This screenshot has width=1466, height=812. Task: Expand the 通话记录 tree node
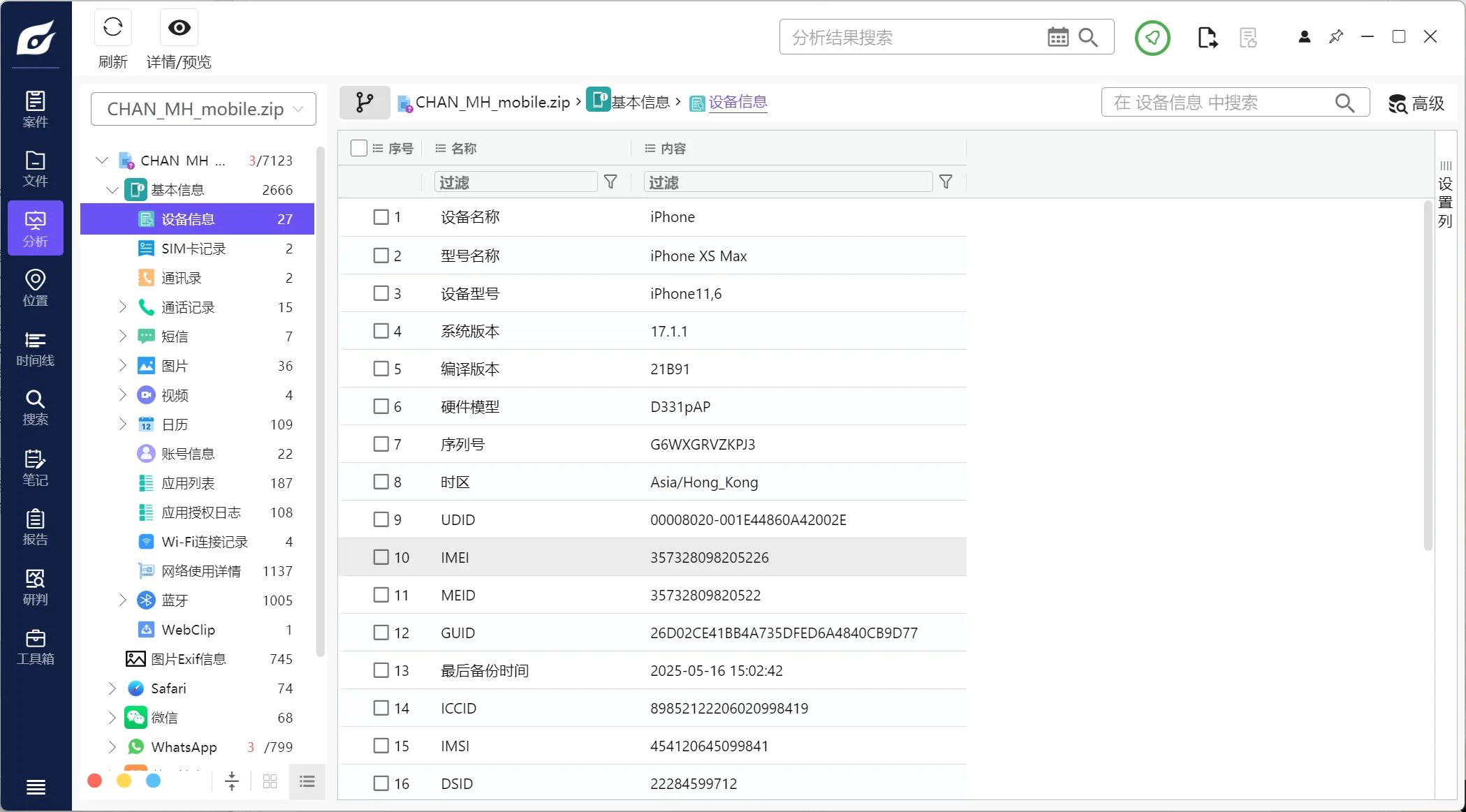(x=123, y=307)
